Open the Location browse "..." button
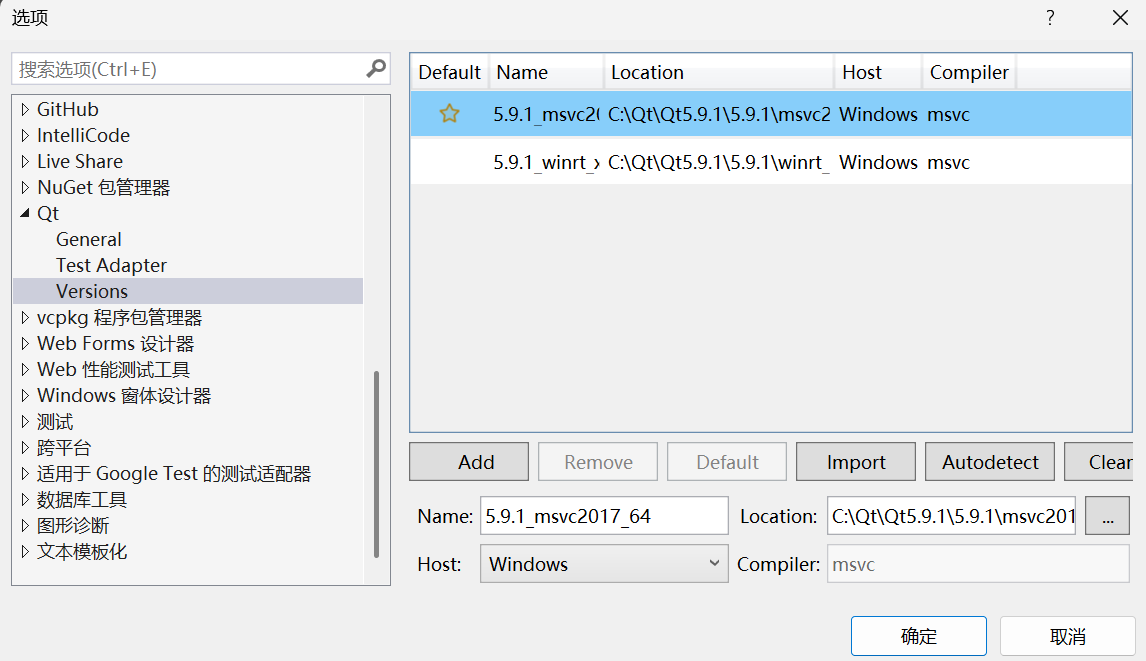 [1107, 515]
